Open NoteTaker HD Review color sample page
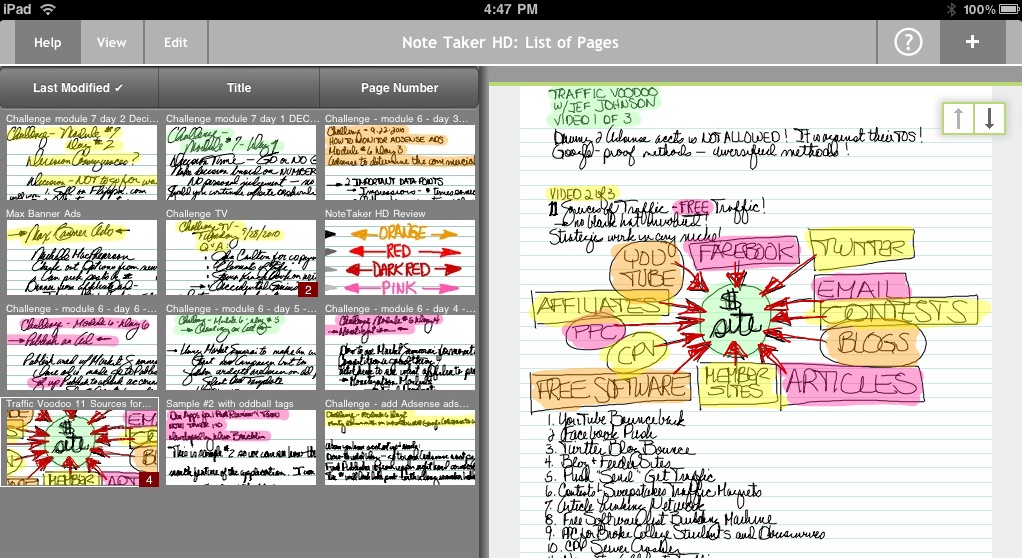 point(400,257)
